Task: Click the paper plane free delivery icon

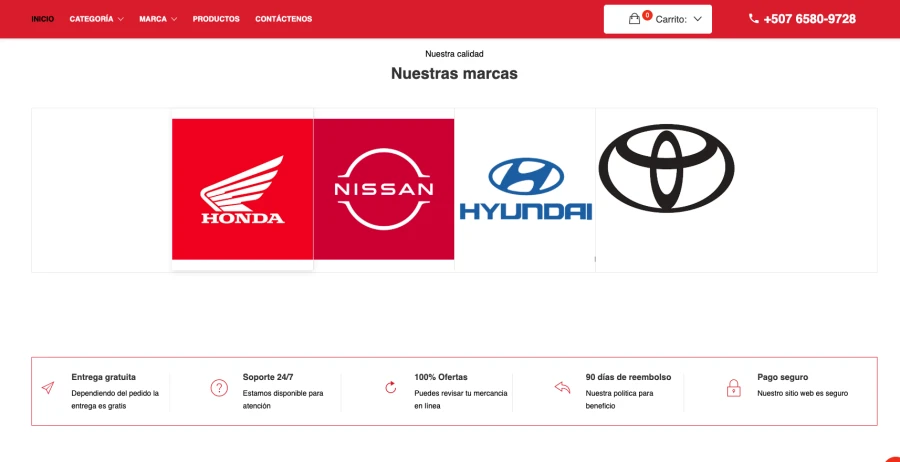Action: click(48, 388)
